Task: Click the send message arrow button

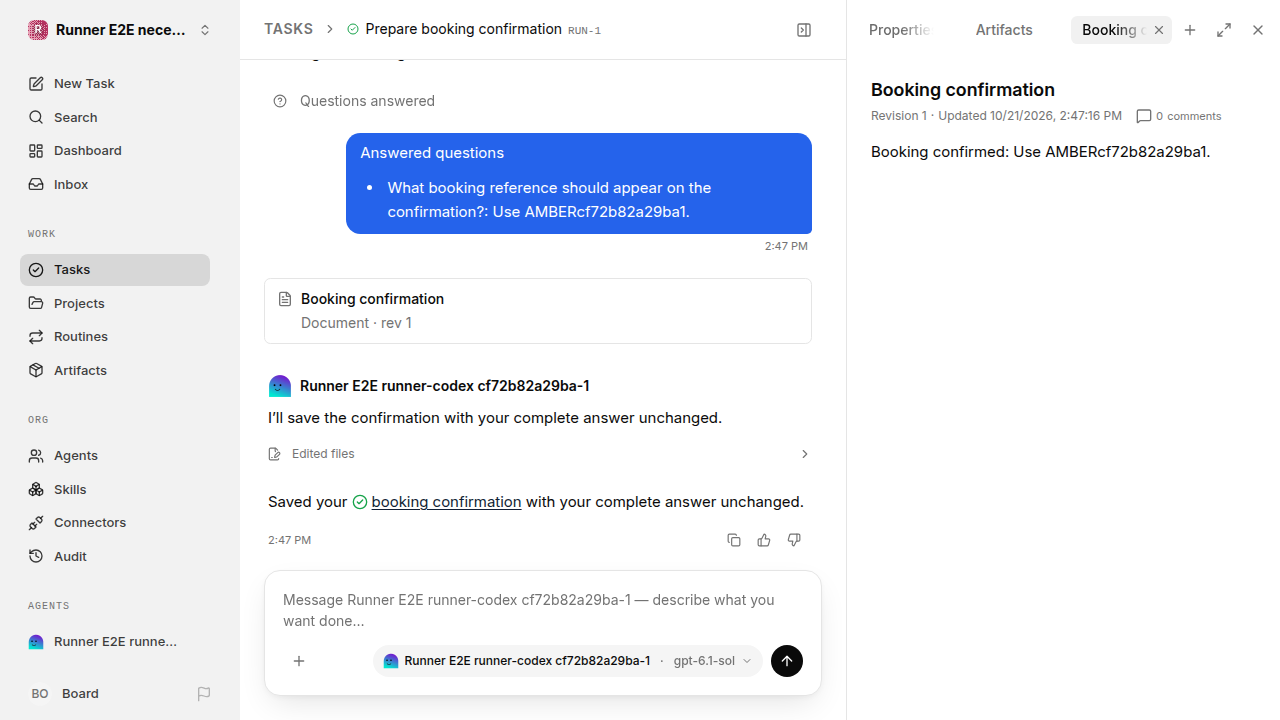Action: tap(787, 661)
